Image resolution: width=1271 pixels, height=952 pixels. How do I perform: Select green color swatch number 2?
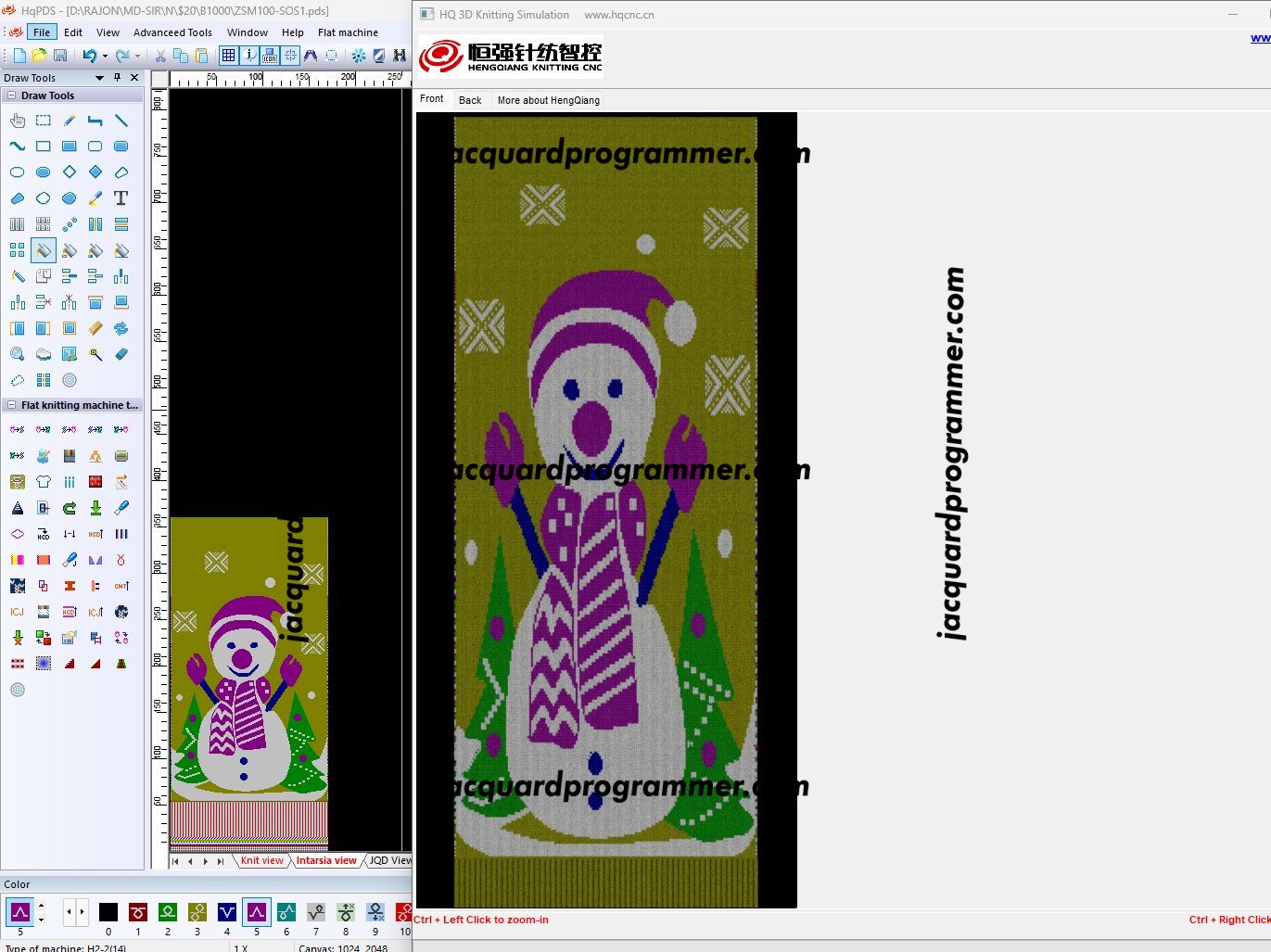(x=168, y=912)
